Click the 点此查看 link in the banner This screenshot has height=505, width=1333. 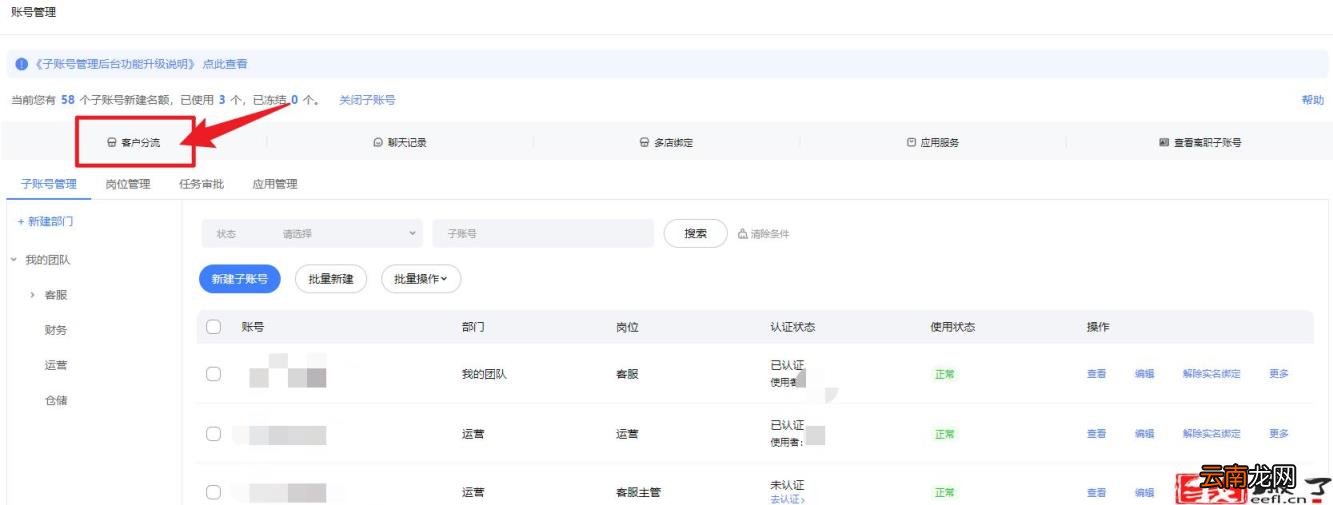225,64
